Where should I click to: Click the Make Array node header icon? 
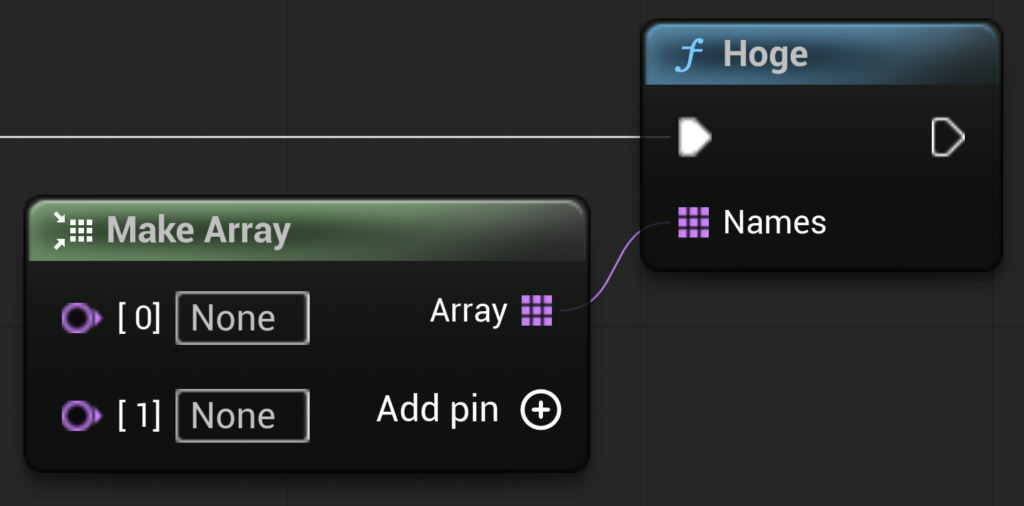click(x=72, y=230)
